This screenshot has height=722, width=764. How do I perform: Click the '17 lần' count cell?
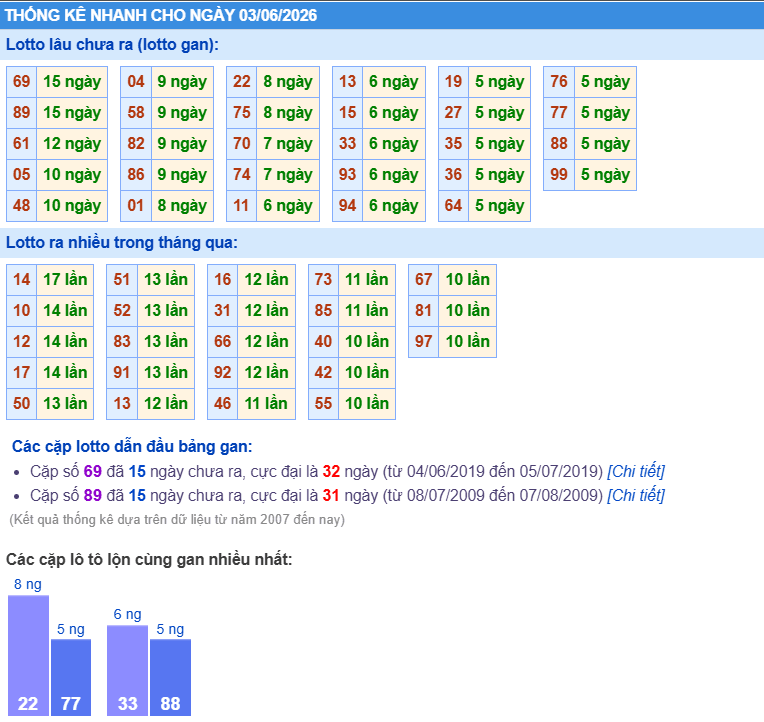(x=65, y=280)
